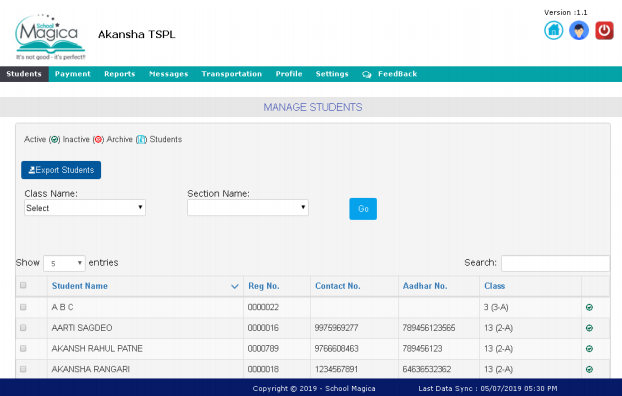Click the FeedBack chat bubble icon
This screenshot has height=396, width=622.
[367, 75]
